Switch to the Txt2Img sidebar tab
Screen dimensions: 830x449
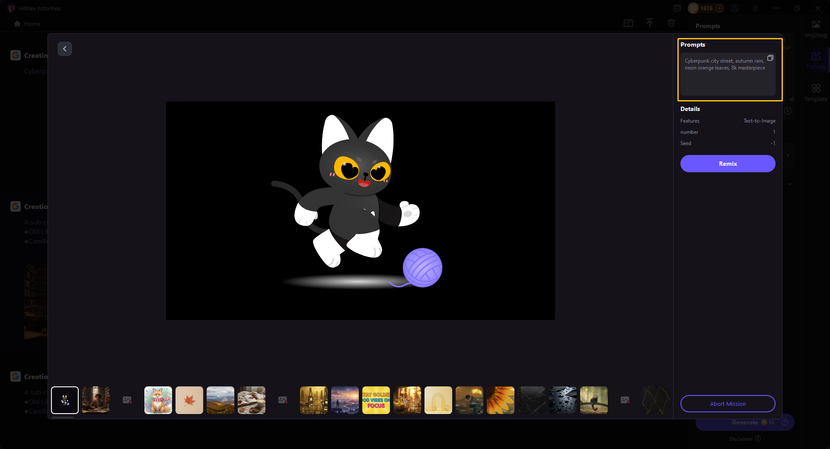pyautogui.click(x=816, y=60)
